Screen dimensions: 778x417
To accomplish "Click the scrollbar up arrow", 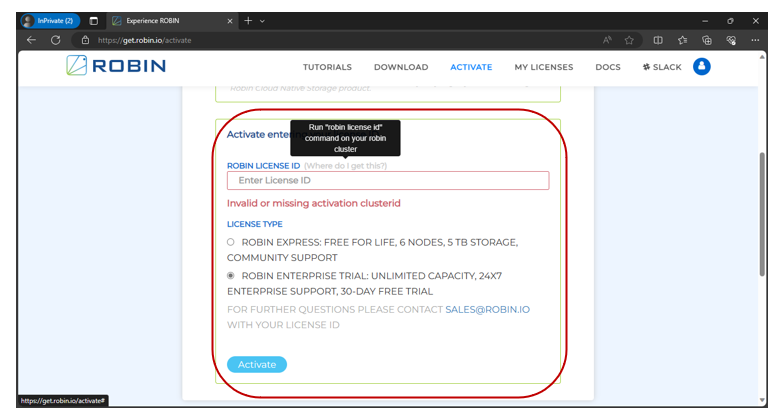I will (762, 58).
